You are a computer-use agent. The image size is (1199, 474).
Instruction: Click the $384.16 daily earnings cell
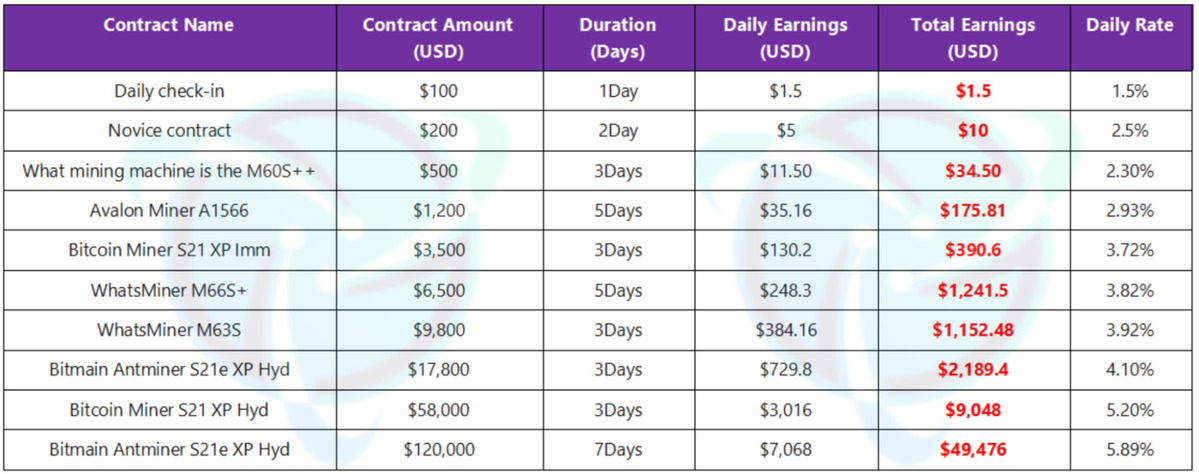[x=786, y=330]
